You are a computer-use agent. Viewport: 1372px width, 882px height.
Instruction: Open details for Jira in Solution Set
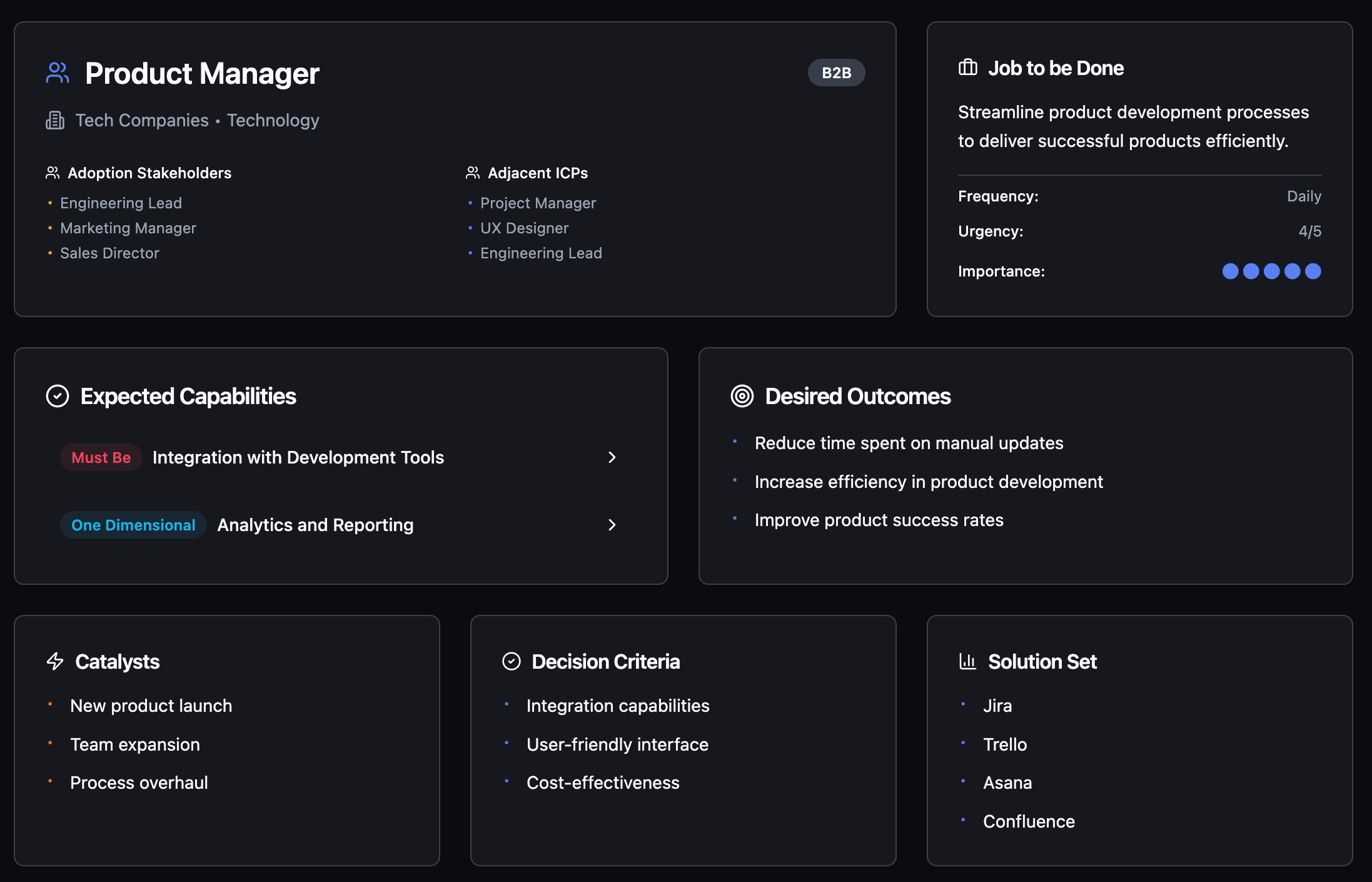[998, 706]
